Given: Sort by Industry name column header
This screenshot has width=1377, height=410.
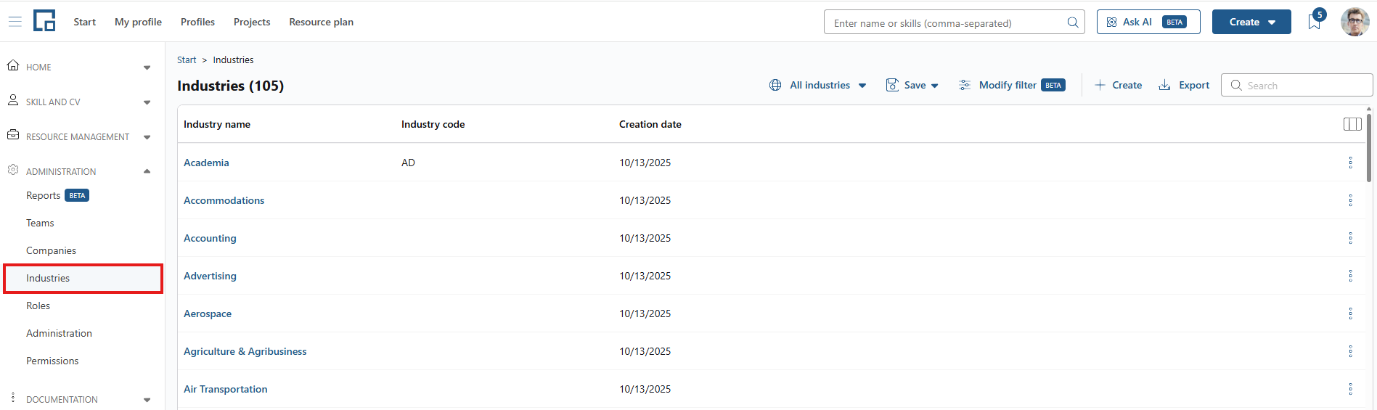Looking at the screenshot, I should [x=217, y=124].
